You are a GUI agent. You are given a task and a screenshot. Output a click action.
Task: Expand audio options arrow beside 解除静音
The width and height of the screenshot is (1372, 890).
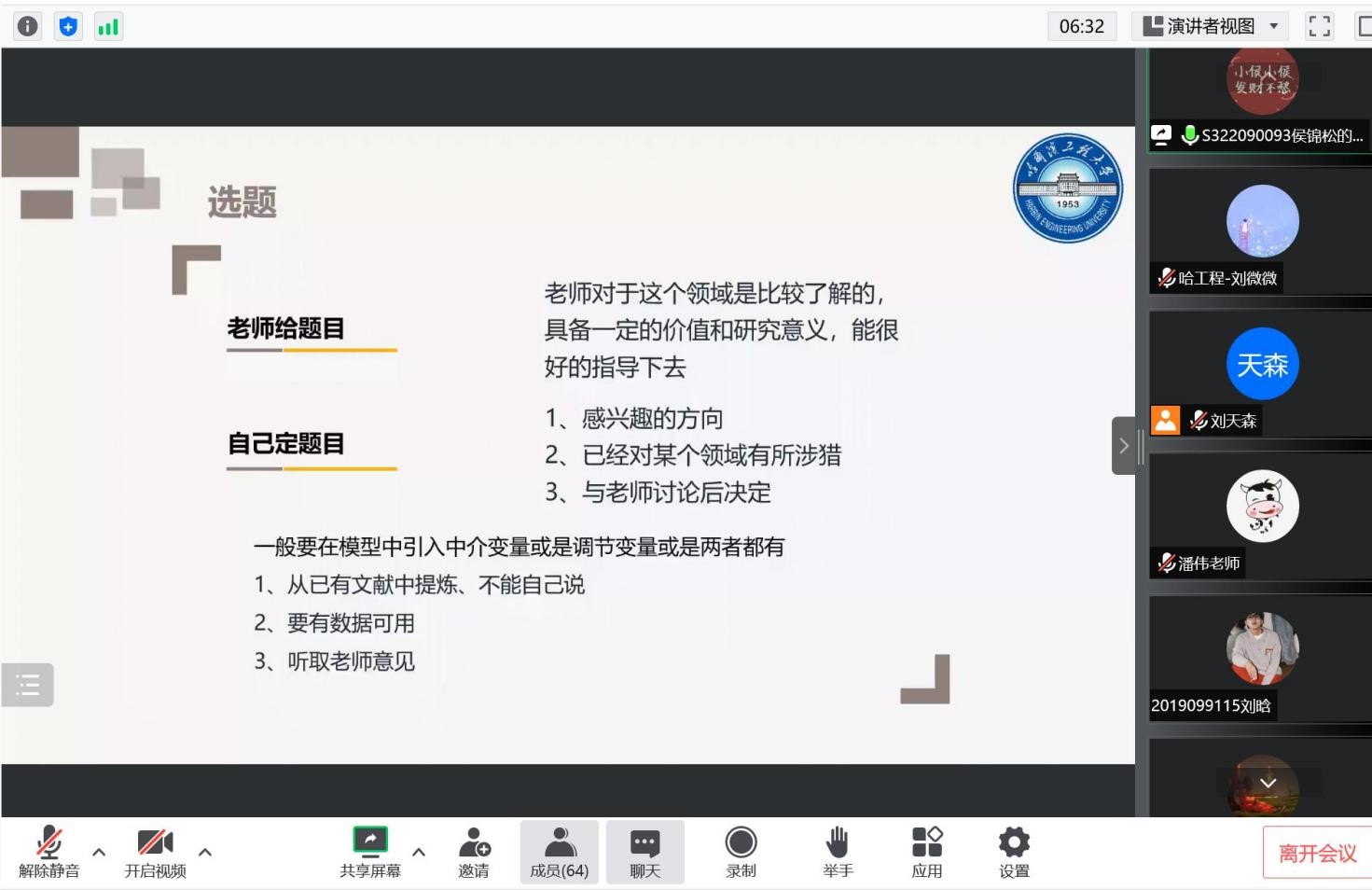click(99, 852)
